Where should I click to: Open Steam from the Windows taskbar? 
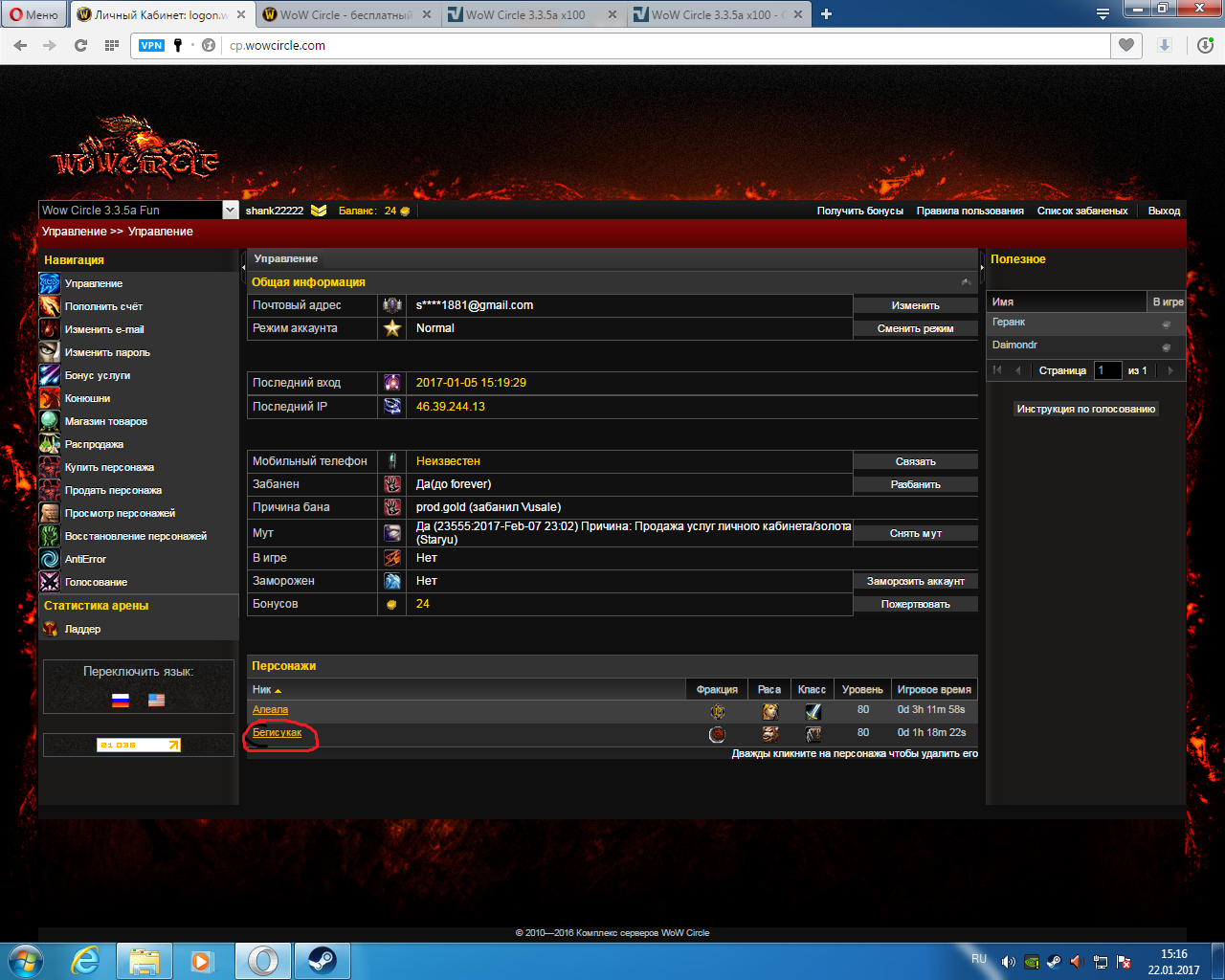322,960
